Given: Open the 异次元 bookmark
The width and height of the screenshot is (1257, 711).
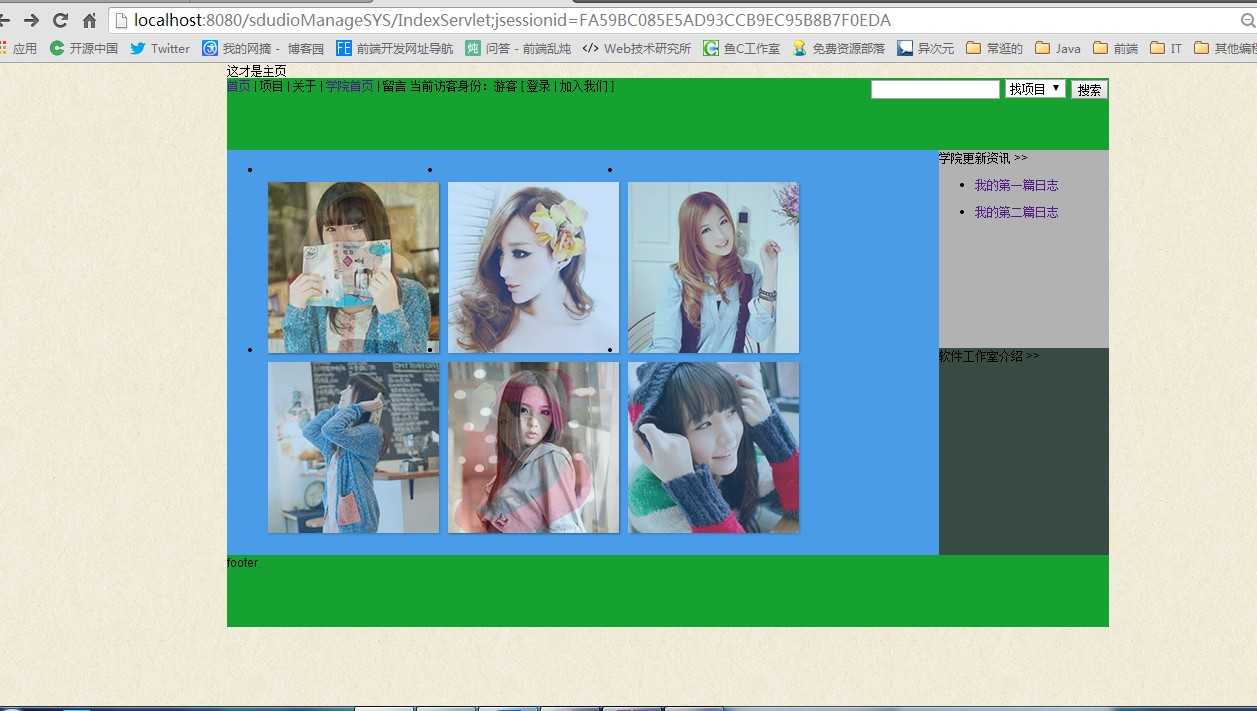Looking at the screenshot, I should click(x=925, y=48).
